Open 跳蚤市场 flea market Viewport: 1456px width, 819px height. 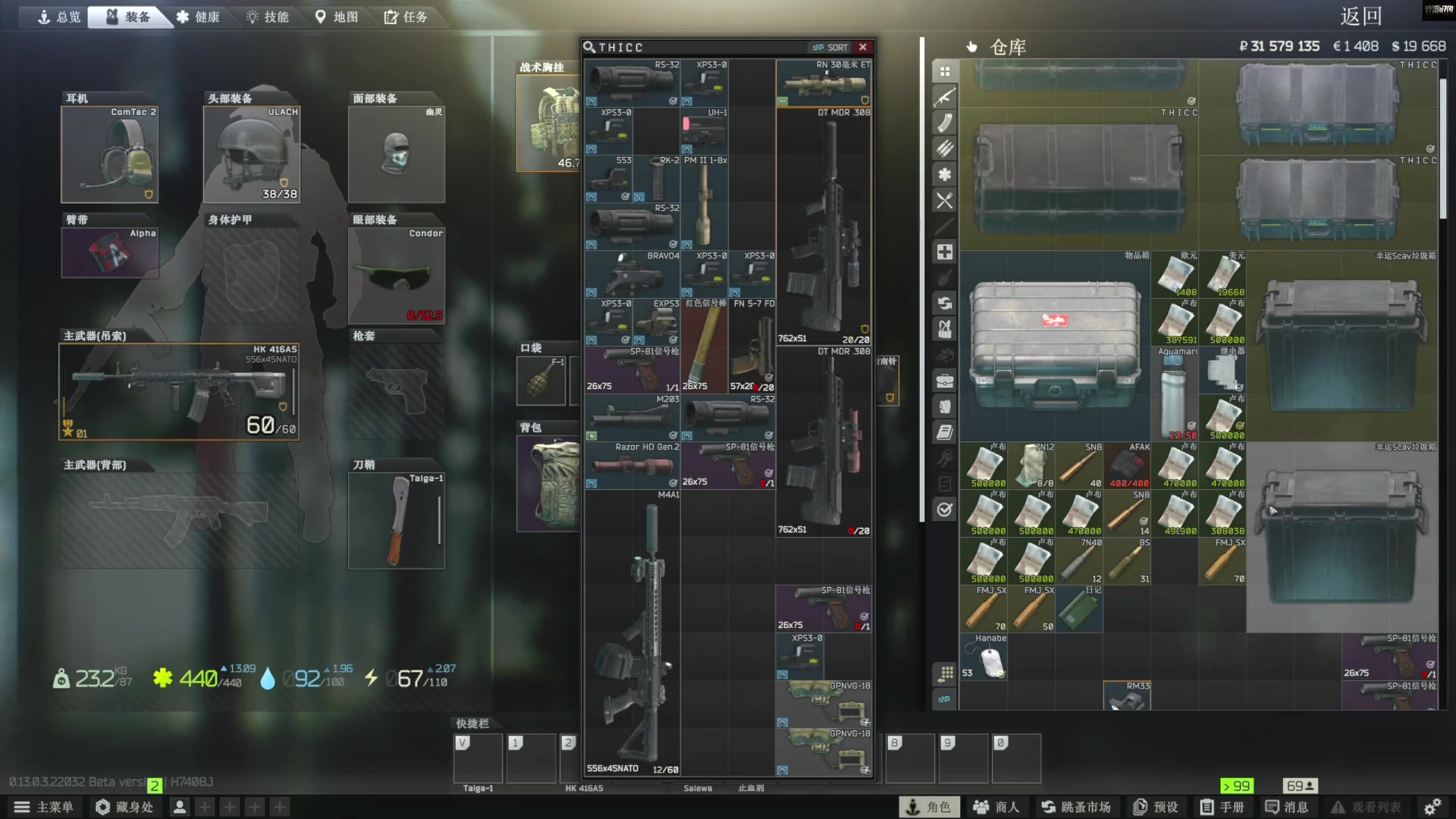click(x=1076, y=807)
